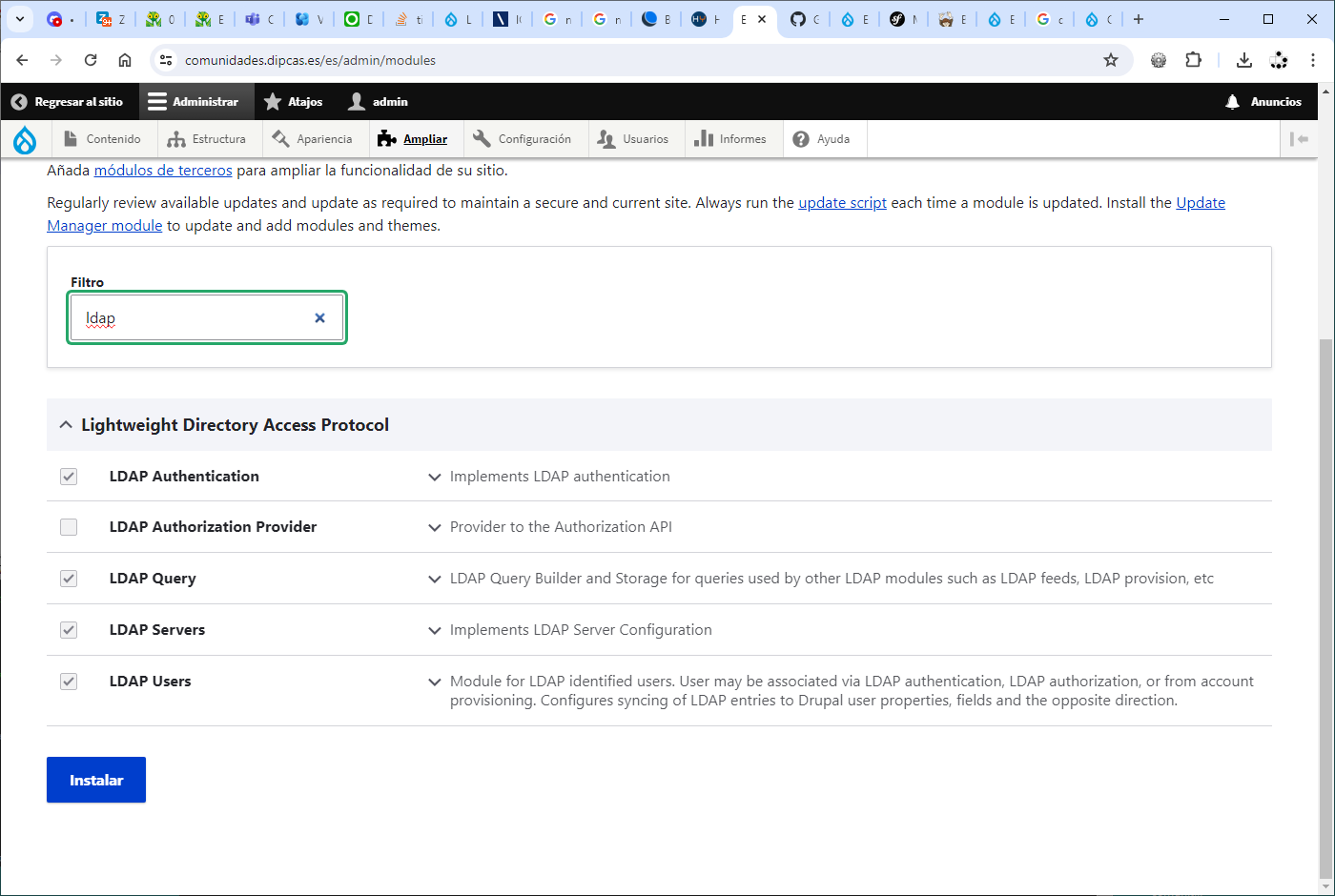1335x896 pixels.
Task: View site information icon in address bar
Action: pos(166,60)
